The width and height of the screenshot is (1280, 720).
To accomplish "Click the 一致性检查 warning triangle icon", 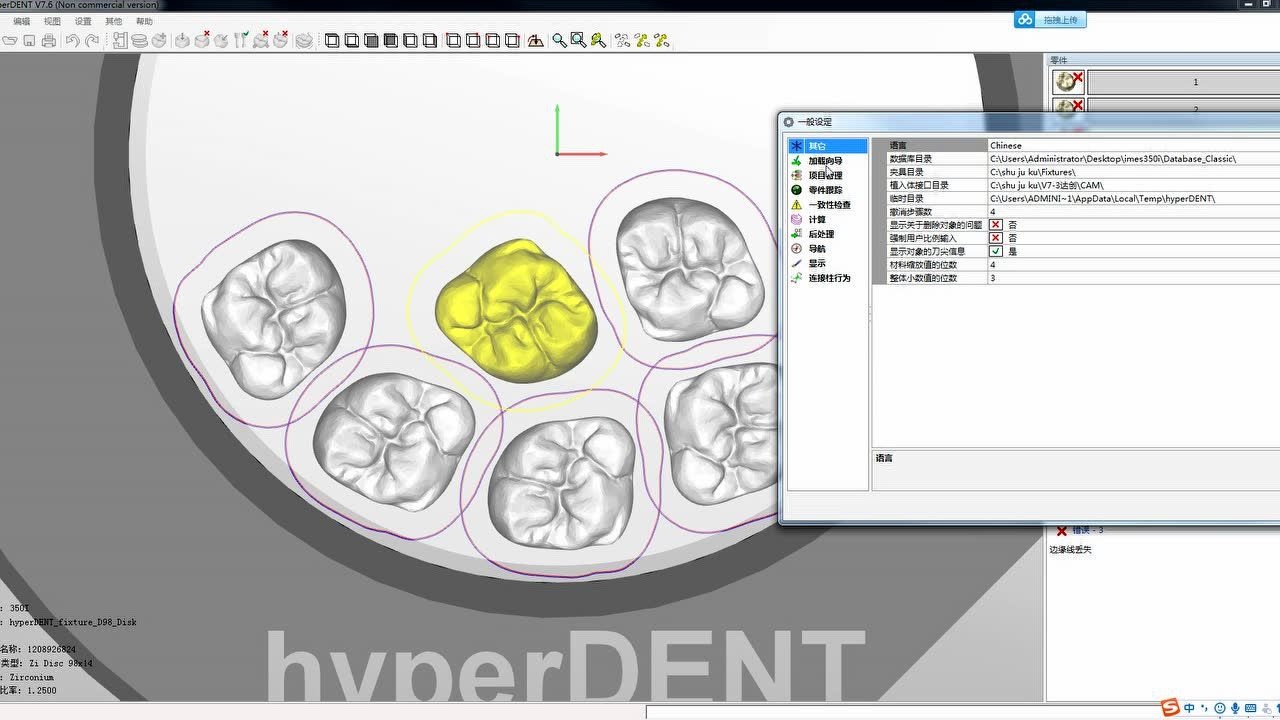I will tap(796, 204).
